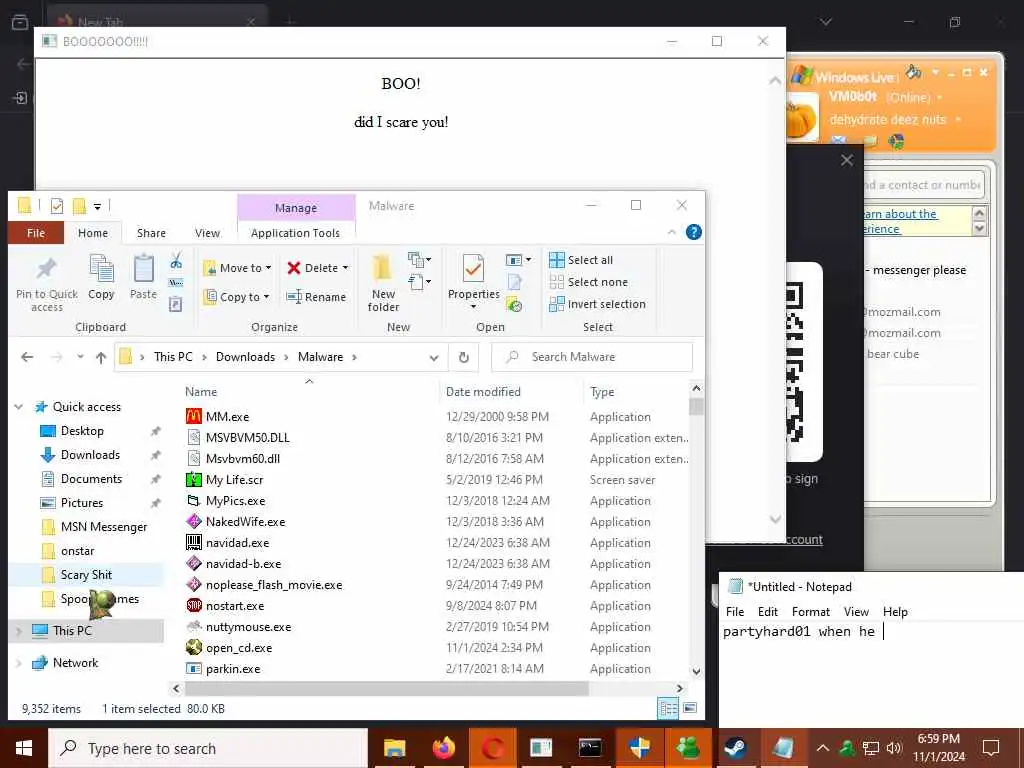Open the Delete dropdown arrow
Screen dimensions: 1024x768
(345, 268)
